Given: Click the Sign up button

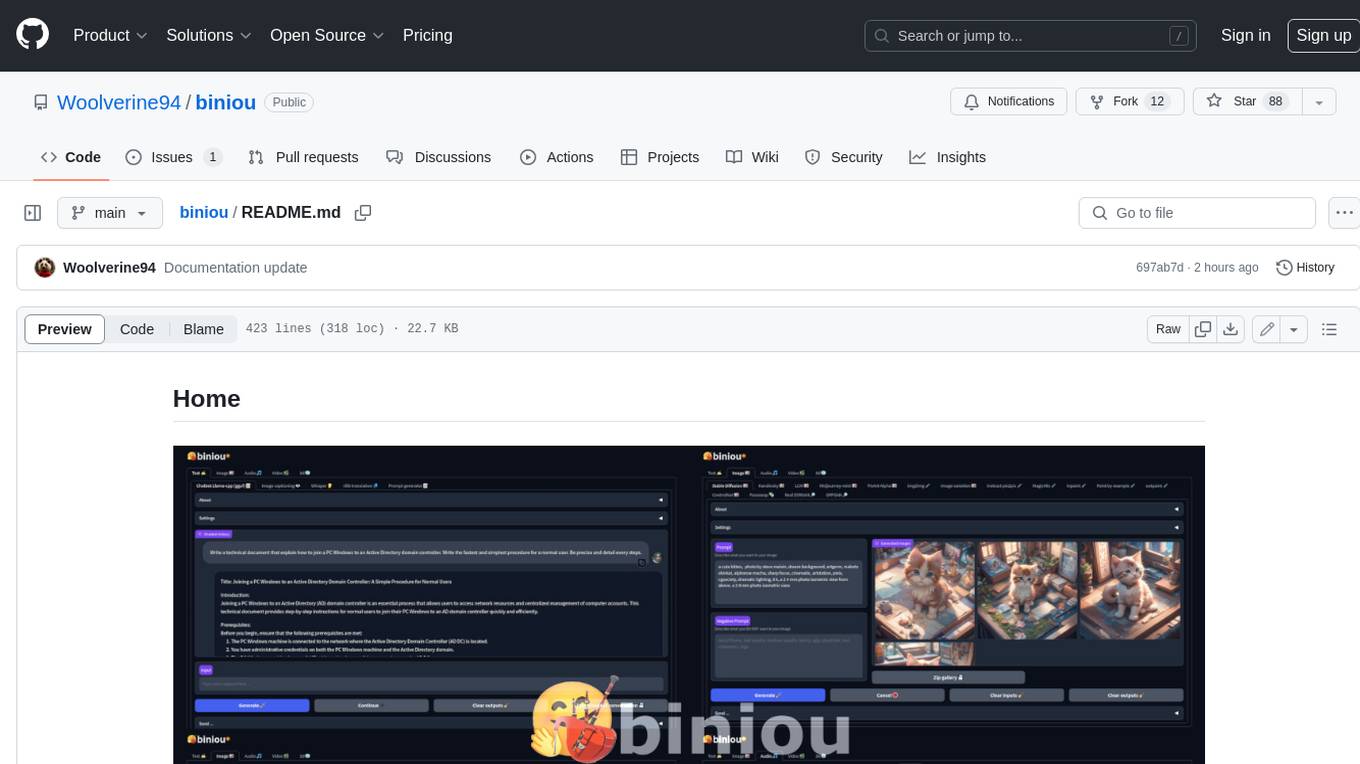Looking at the screenshot, I should click(x=1323, y=35).
